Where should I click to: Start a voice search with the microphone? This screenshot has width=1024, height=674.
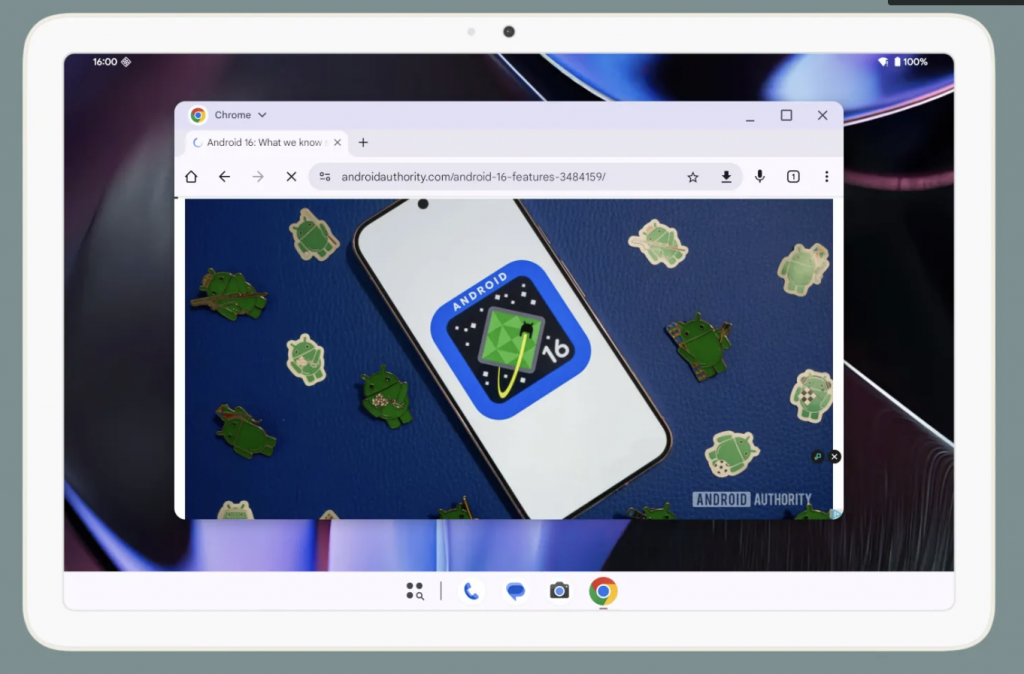(759, 176)
